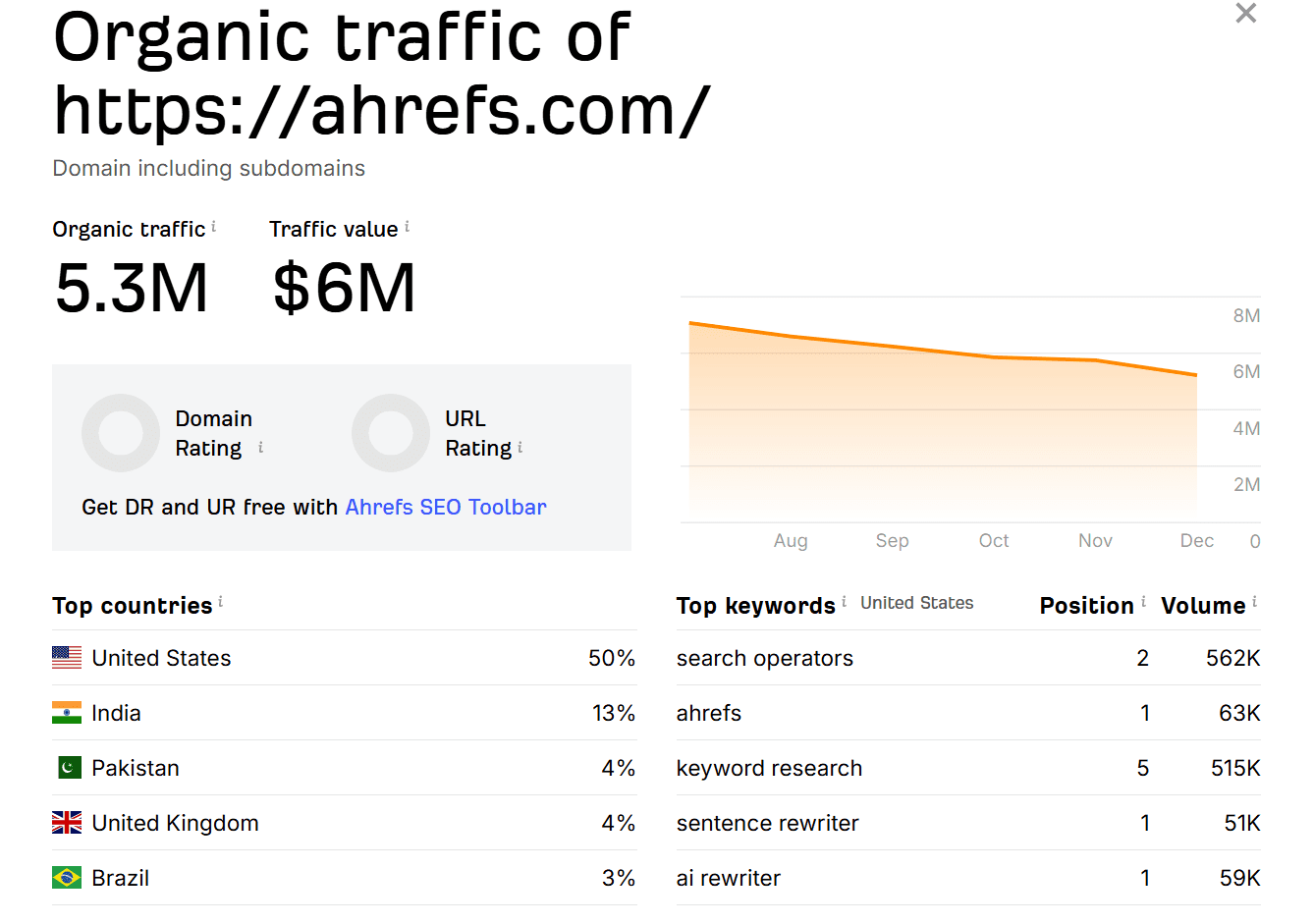1314x924 pixels.
Task: Click the 515K volume value
Action: click(1235, 768)
